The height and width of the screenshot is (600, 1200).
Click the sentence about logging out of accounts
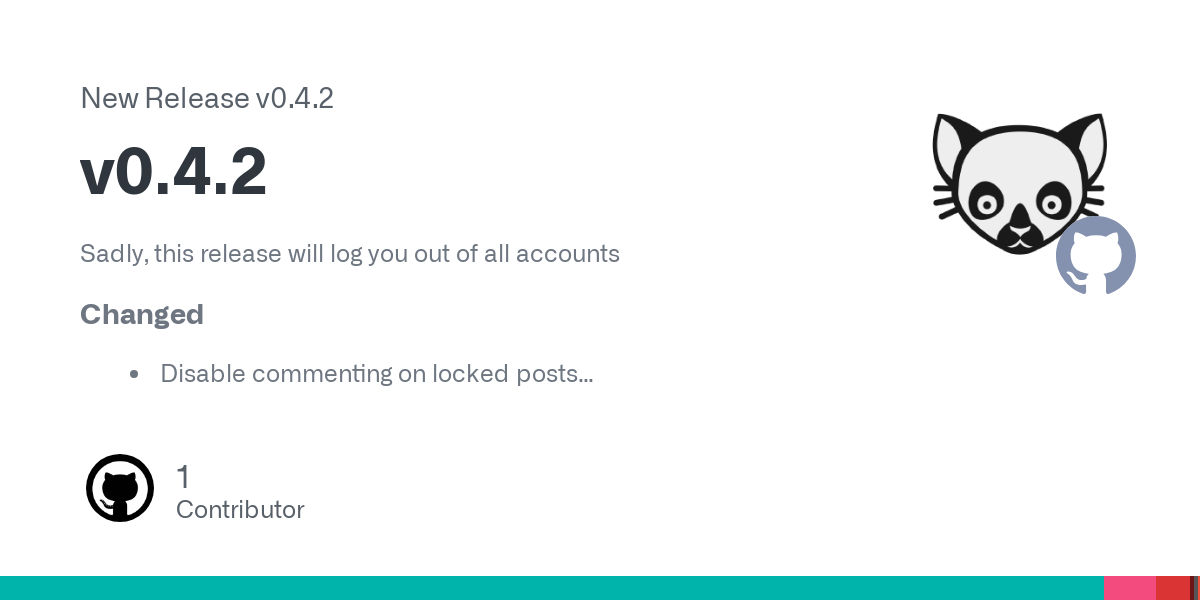[x=350, y=254]
